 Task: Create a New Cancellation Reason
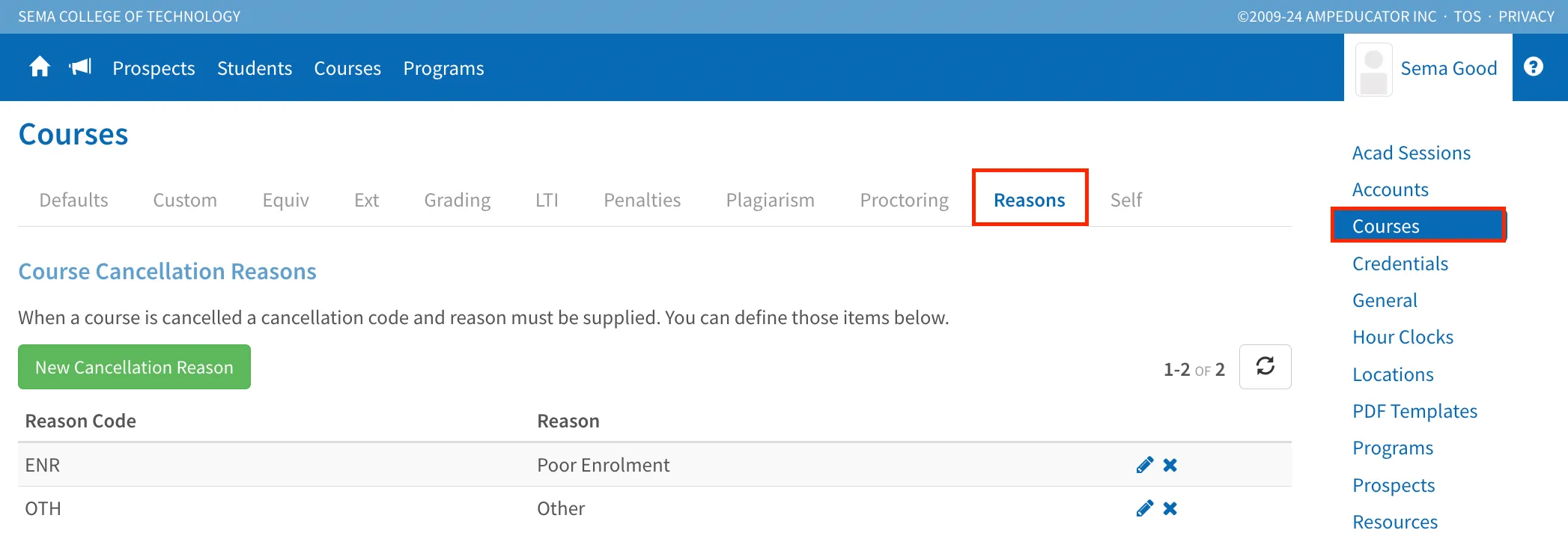(x=134, y=367)
